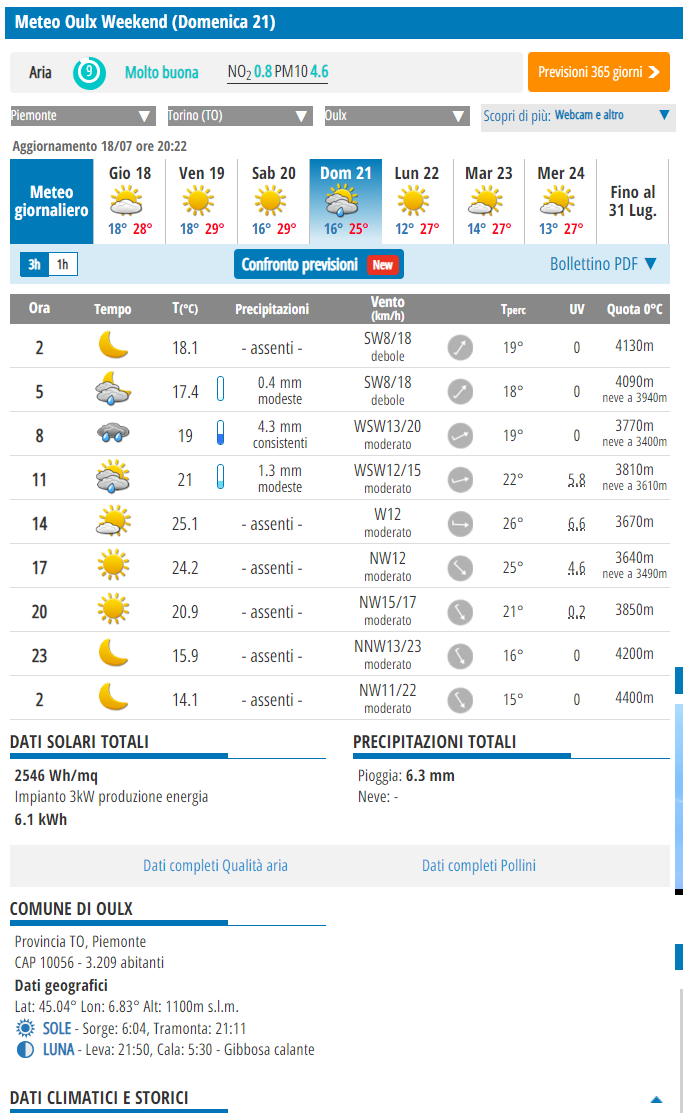Click the sun icon in the hour 20 row
Viewport: 683px width, 1113px height.
[x=113, y=610]
